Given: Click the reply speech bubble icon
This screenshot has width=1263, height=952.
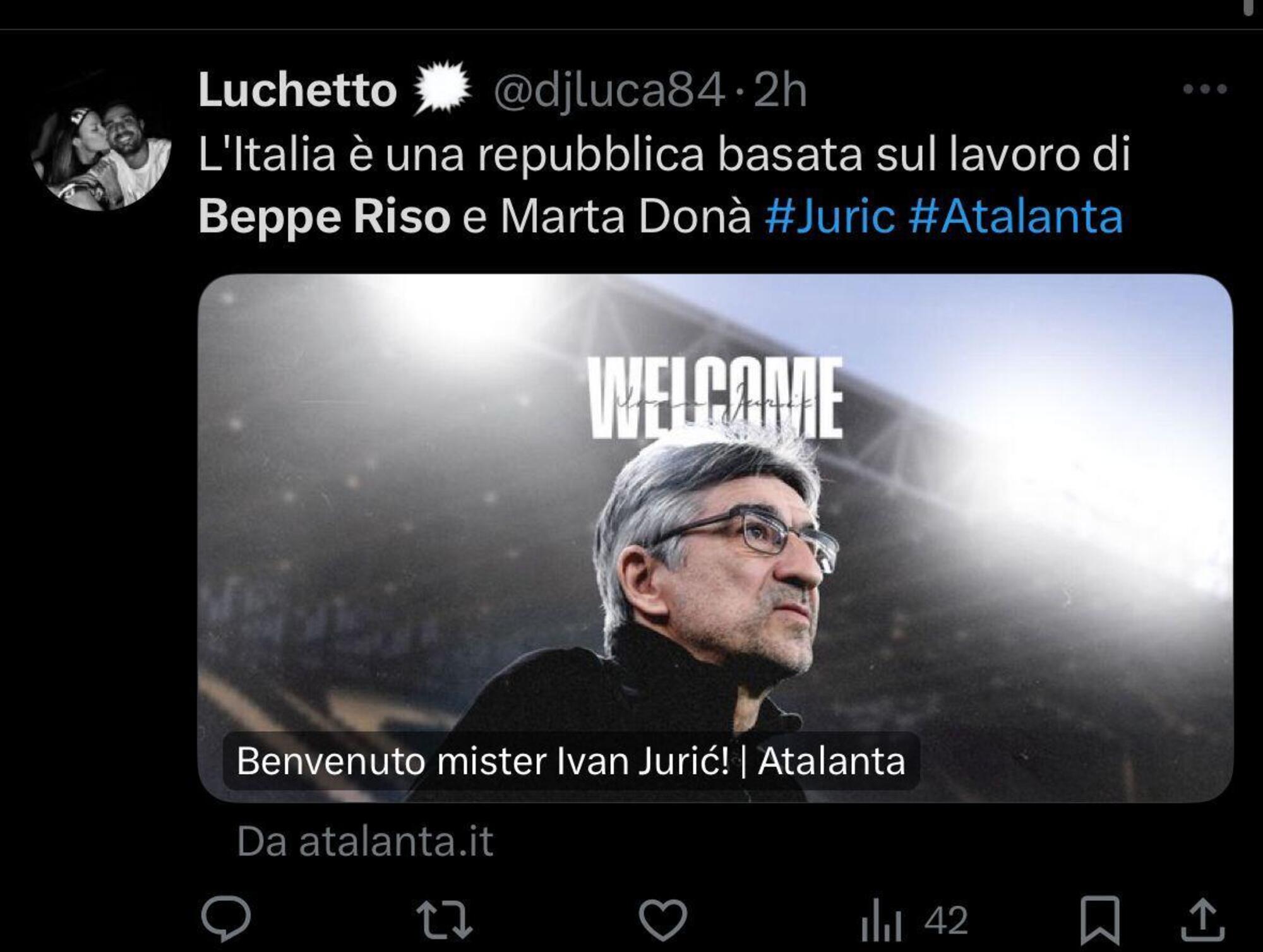Looking at the screenshot, I should click(225, 919).
